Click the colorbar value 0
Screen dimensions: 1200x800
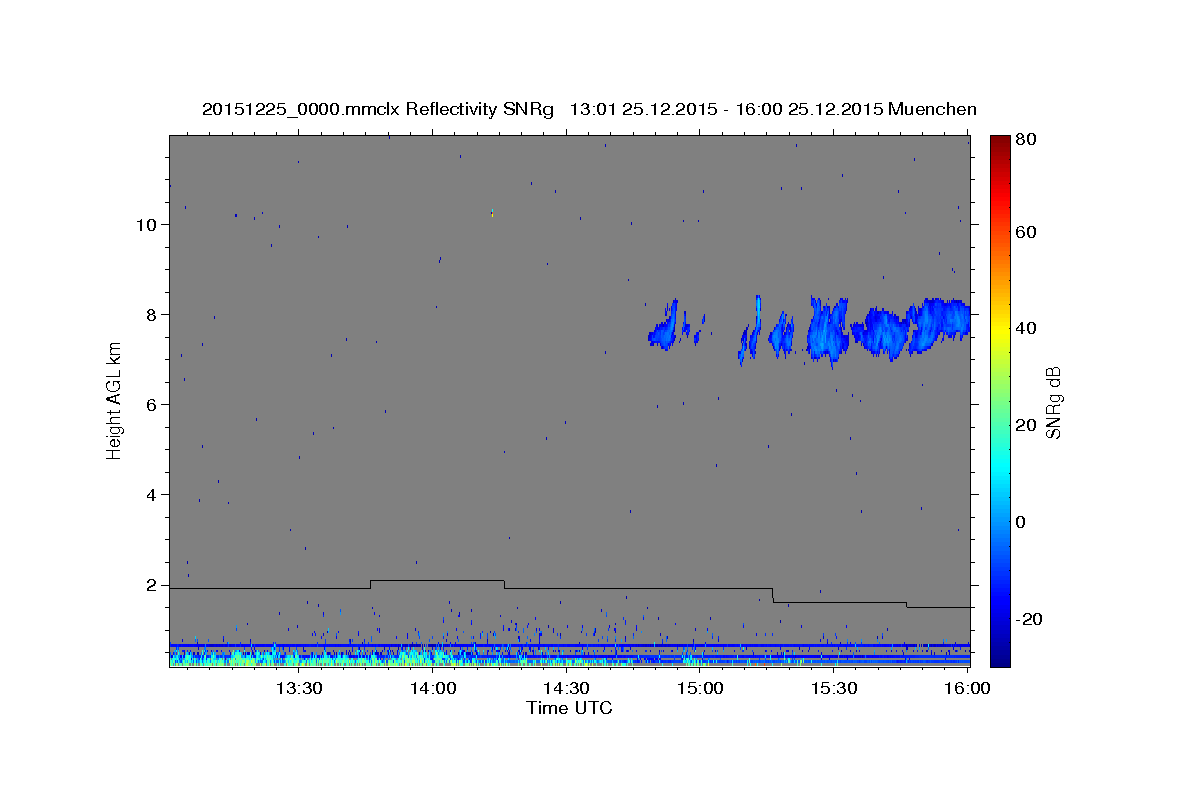pyautogui.click(x=1020, y=522)
